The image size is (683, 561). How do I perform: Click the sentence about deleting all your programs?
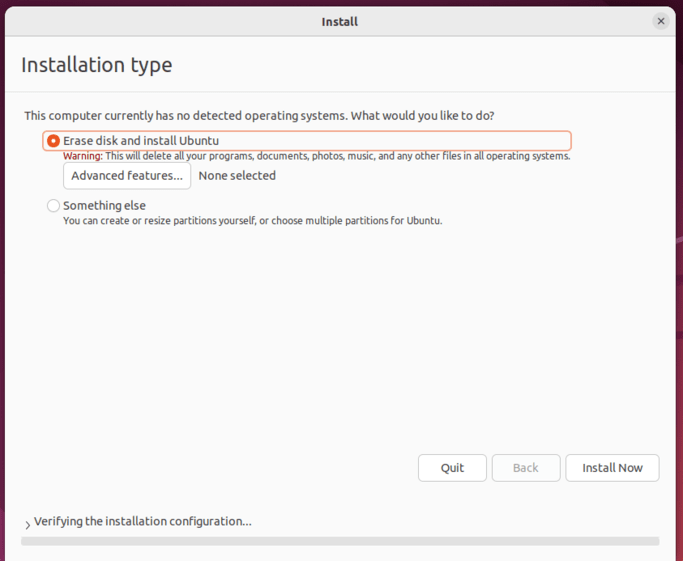coord(338,157)
